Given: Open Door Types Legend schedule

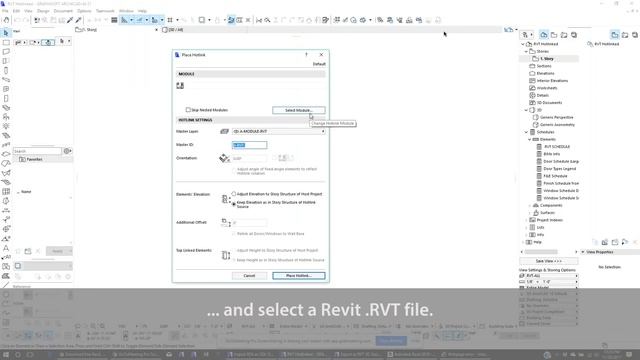Looking at the screenshot, I should pos(559,169).
